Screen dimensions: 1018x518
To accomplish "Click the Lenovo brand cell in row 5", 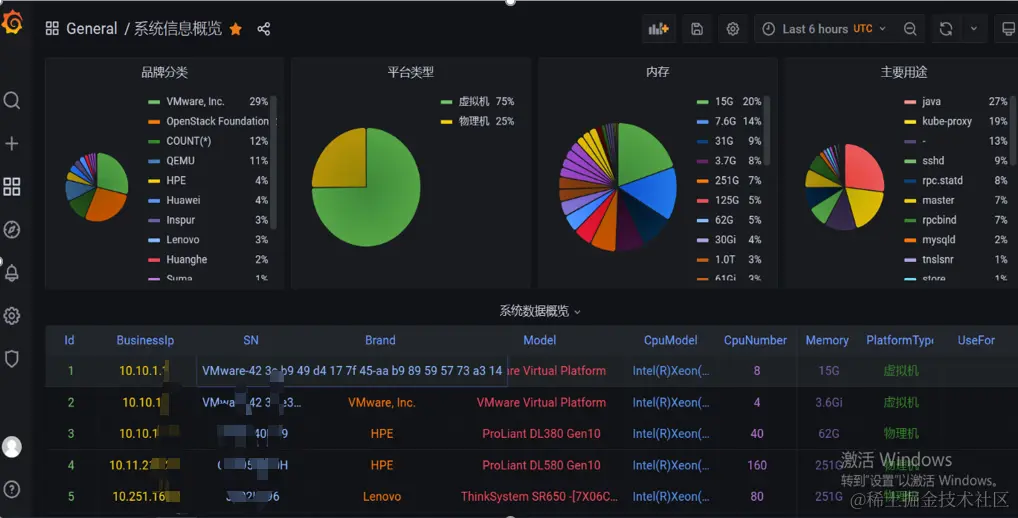I will 382,497.
